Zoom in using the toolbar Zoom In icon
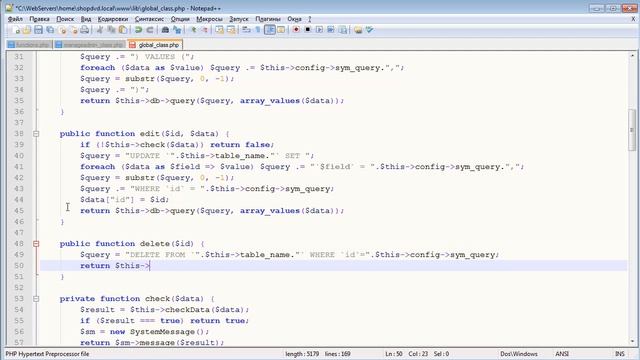Screen dimensions: 640x360 click(x=193, y=30)
